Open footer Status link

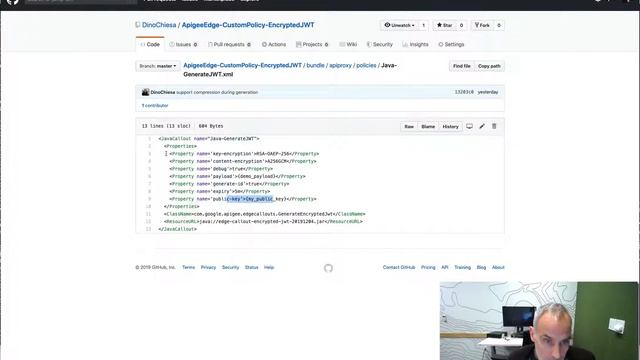[251, 267]
